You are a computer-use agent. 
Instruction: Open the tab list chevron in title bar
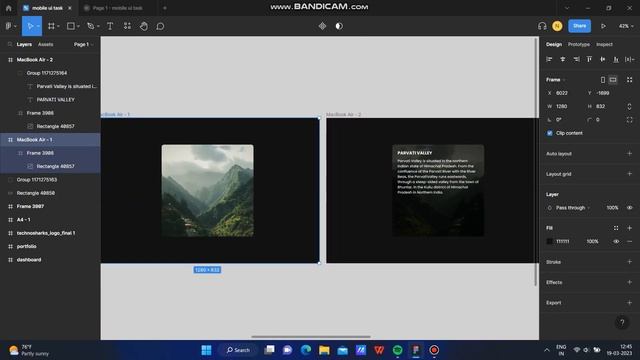coord(567,8)
